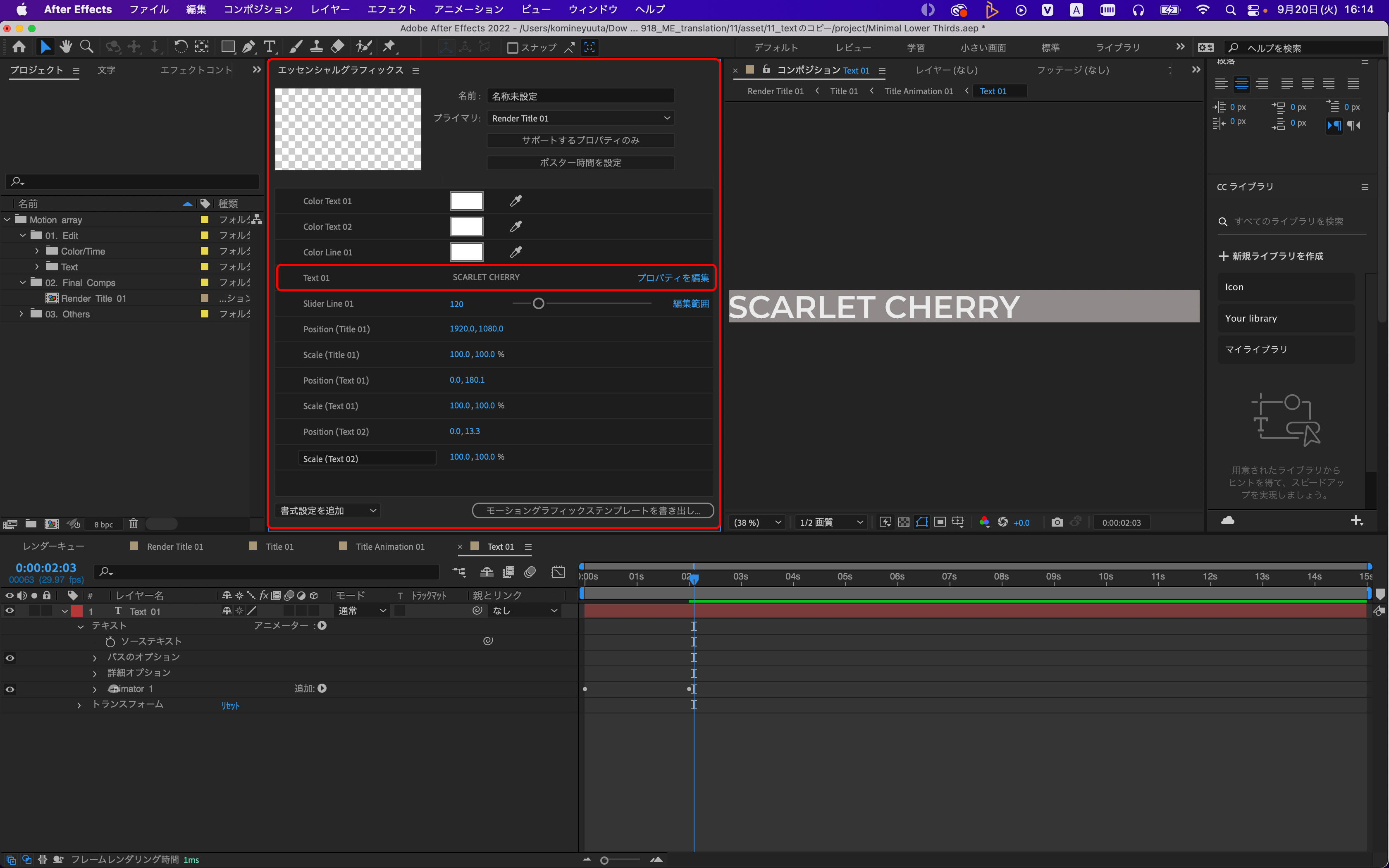Viewport: 1389px width, 868px height.
Task: Click 編集範囲 link for Slider Line 01
Action: 690,304
